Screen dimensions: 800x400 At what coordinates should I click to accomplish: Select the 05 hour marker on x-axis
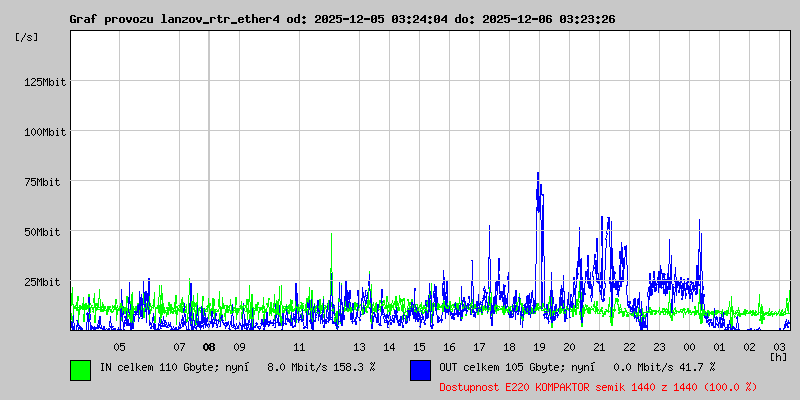pos(119,347)
